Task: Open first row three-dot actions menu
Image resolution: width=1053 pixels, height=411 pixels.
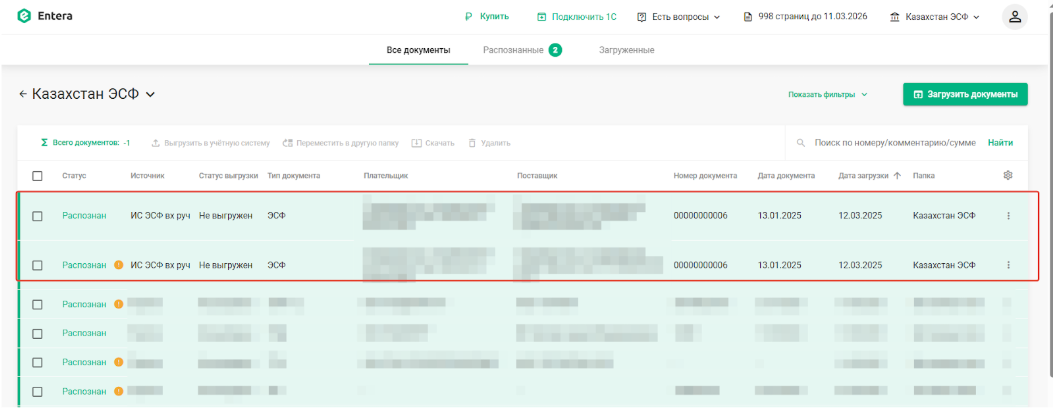Action: (x=1007, y=216)
